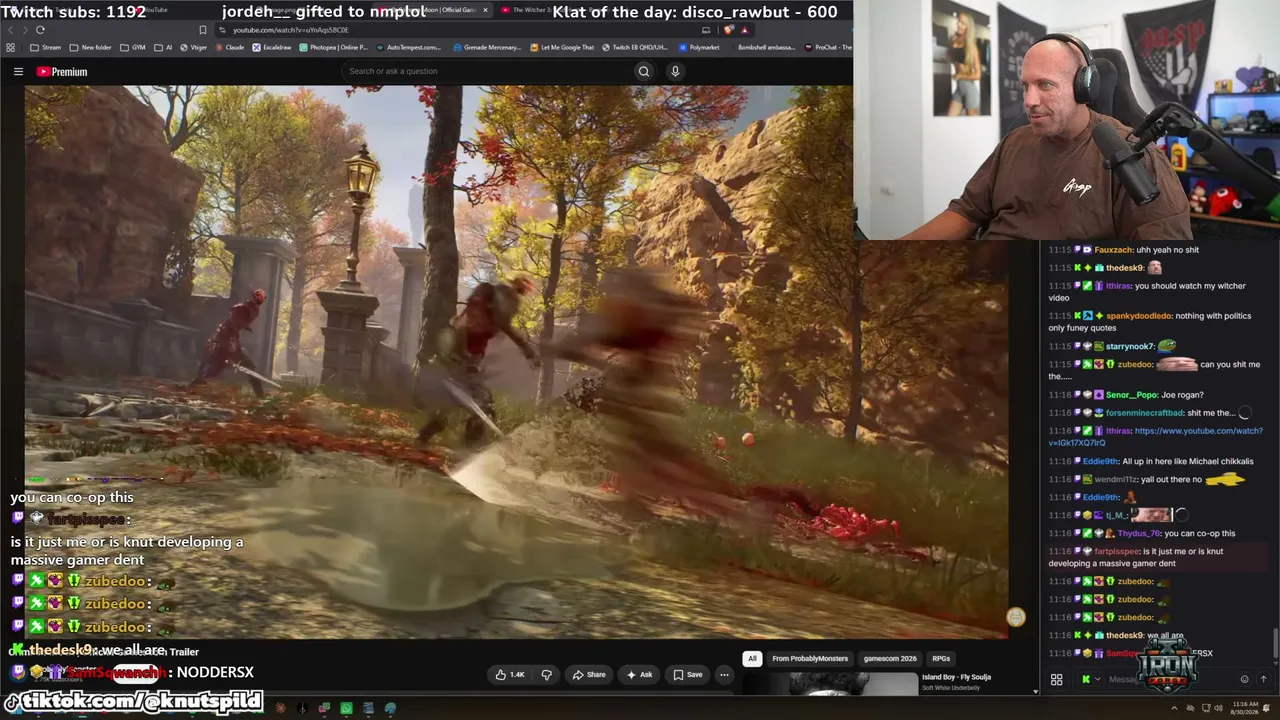Open the Polymarket bookmark
Viewport: 1280px width, 720px height.
click(x=698, y=47)
